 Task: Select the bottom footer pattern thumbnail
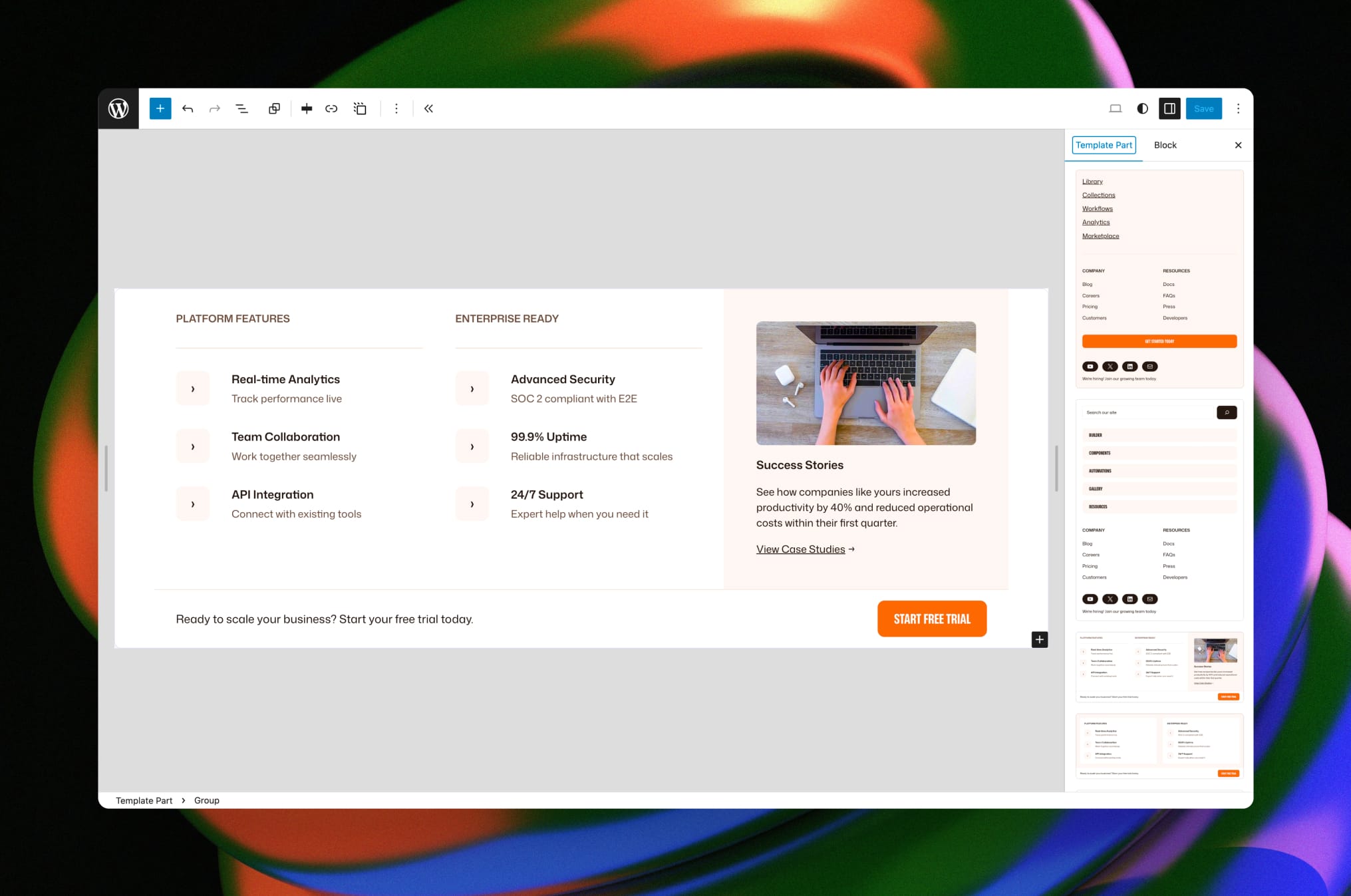tap(1159, 745)
